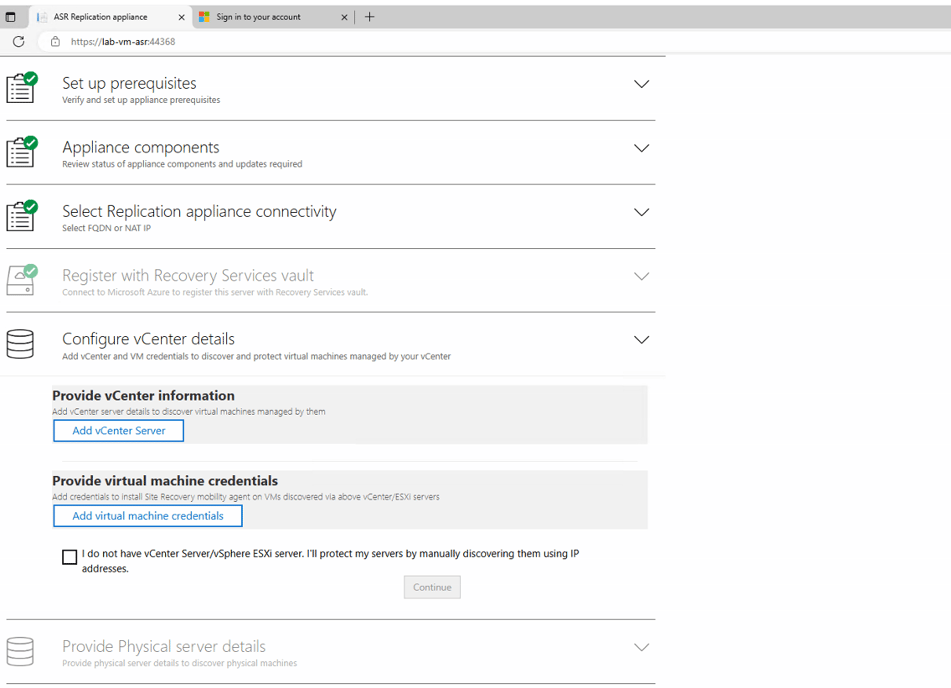
Task: Collapse the Configure vCenter details section
Action: (642, 340)
